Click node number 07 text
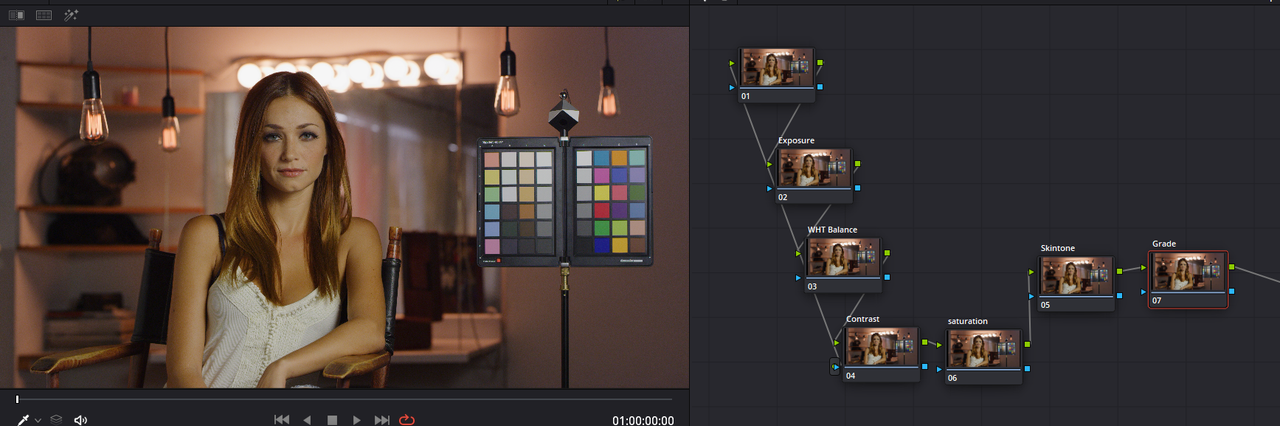The height and width of the screenshot is (426, 1280). (x=1157, y=300)
